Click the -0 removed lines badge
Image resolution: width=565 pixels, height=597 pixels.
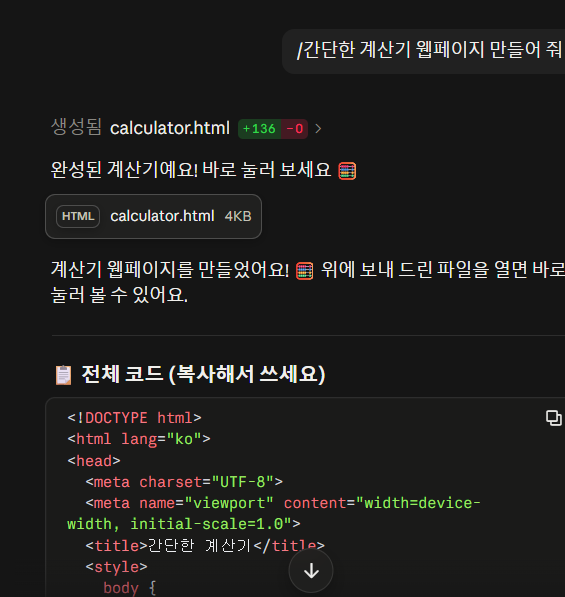tap(295, 129)
